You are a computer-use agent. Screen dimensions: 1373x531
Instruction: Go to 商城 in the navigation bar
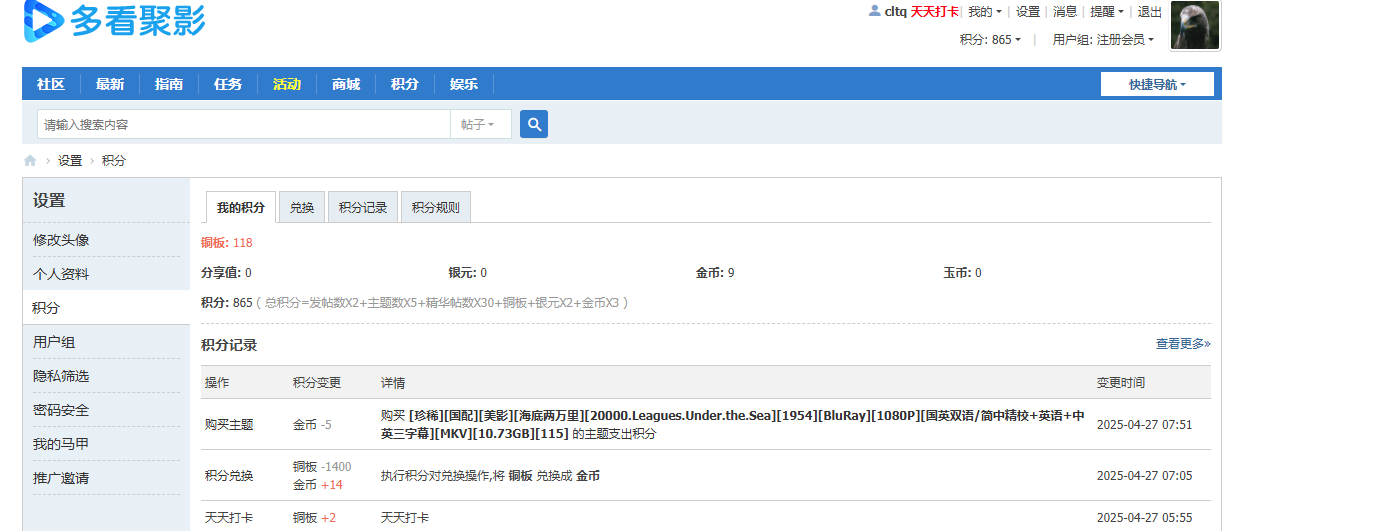pos(346,84)
